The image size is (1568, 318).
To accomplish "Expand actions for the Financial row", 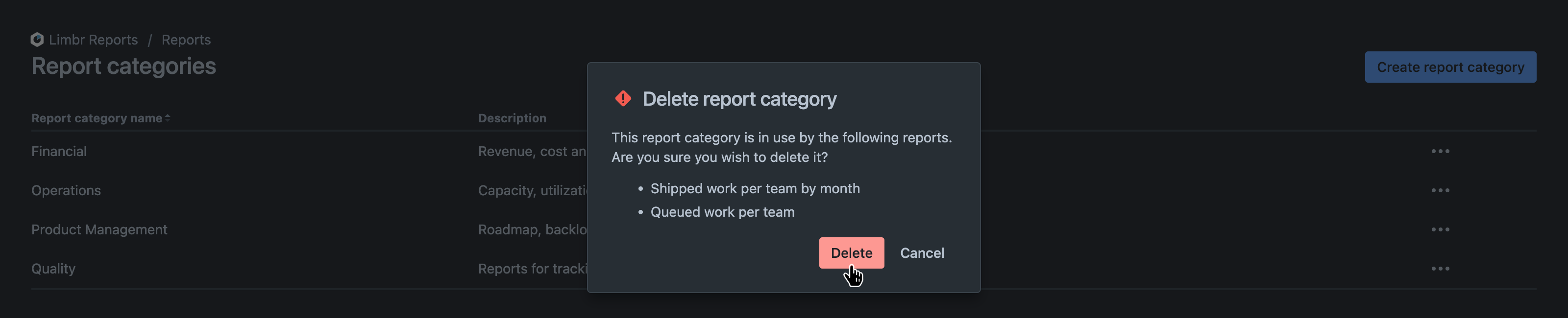I will [x=1441, y=151].
